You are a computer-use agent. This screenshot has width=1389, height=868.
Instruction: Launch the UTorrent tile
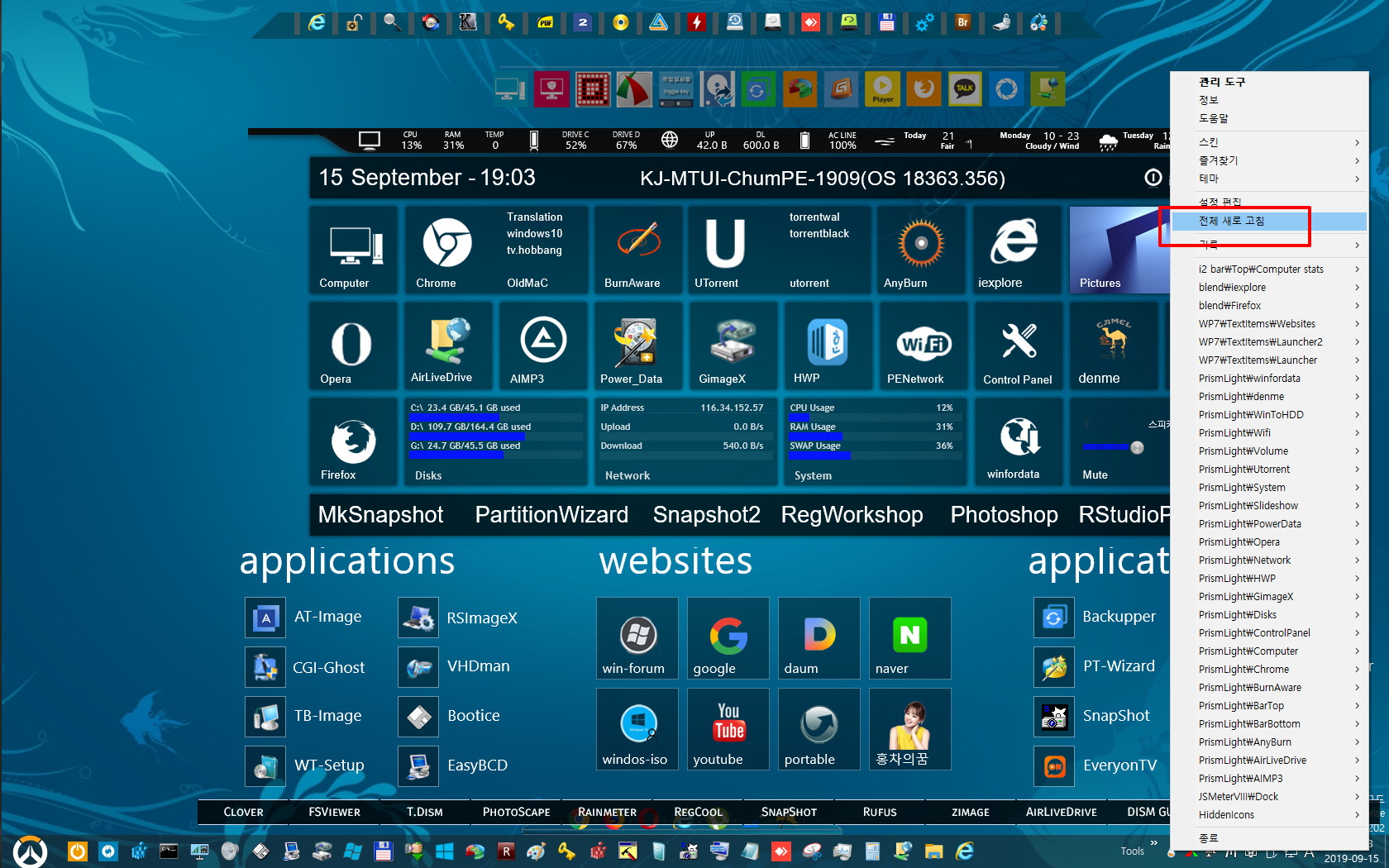[725, 250]
